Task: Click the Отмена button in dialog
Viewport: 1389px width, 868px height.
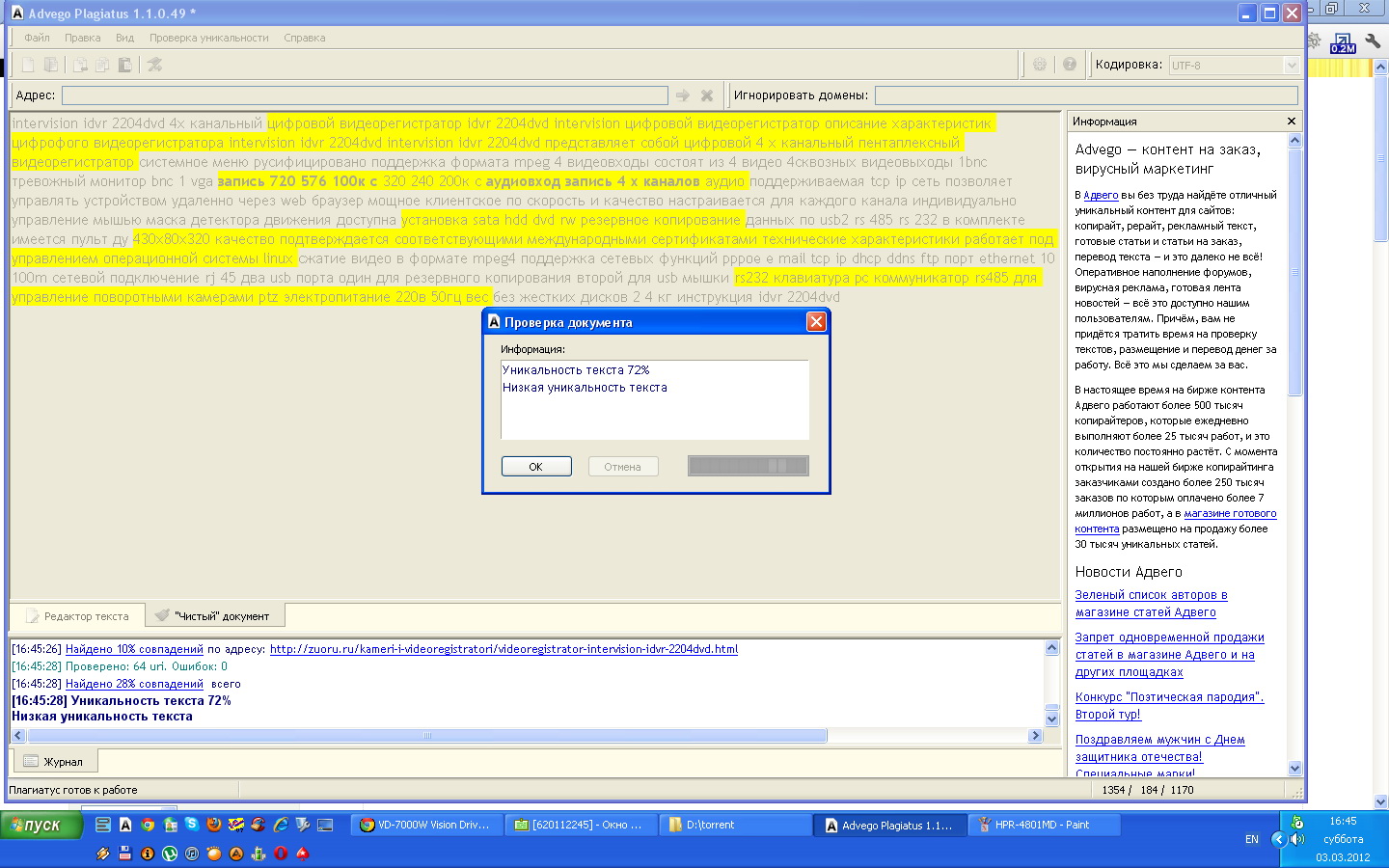Action: pyautogui.click(x=622, y=467)
